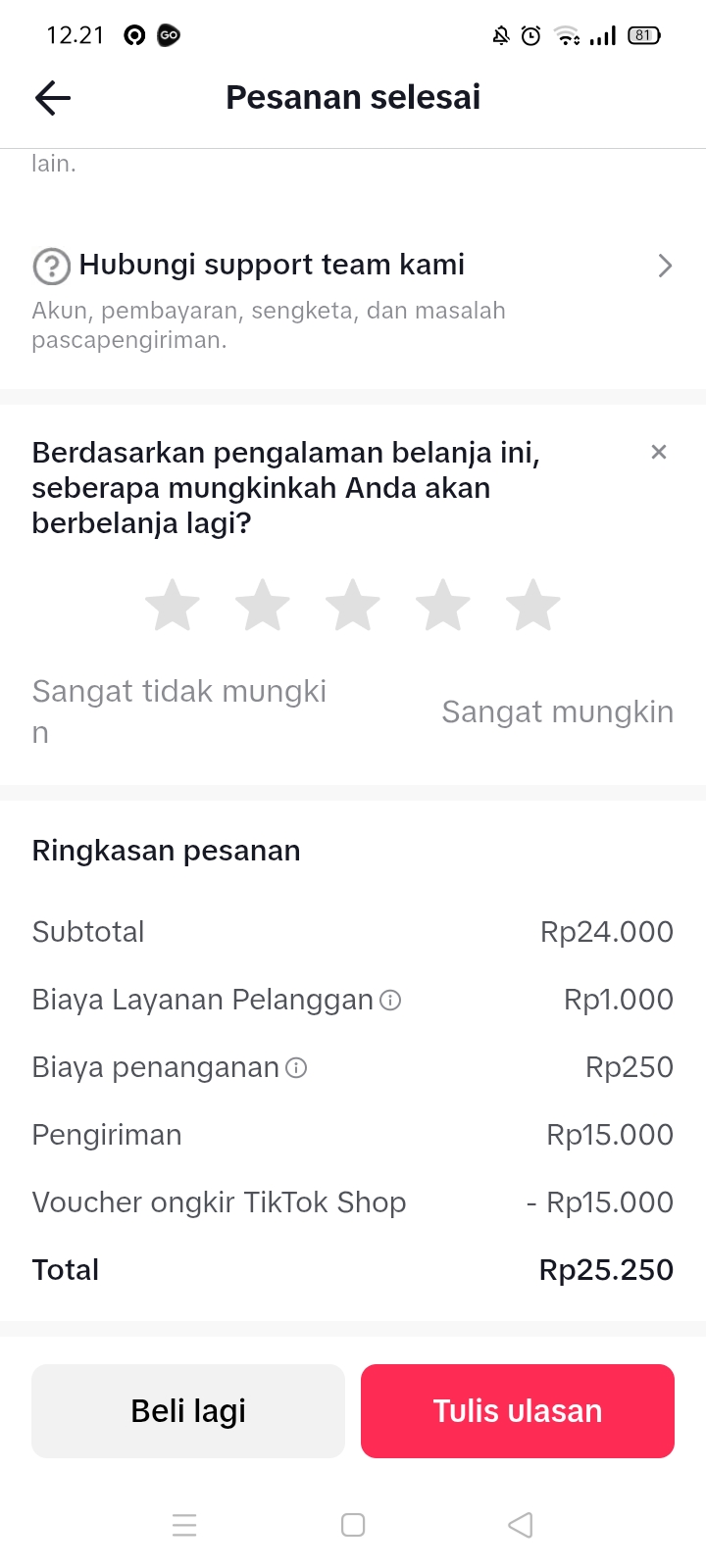Select the second rating star
The image size is (706, 1568).
tap(263, 605)
